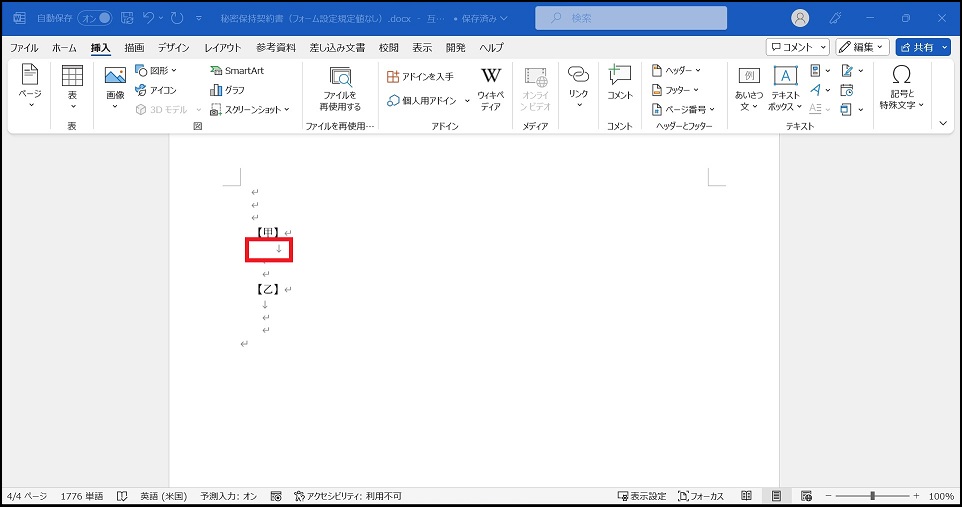The width and height of the screenshot is (962, 507).
Task: Click アクセシビリティ: 利用不可 status
Action: click(347, 496)
